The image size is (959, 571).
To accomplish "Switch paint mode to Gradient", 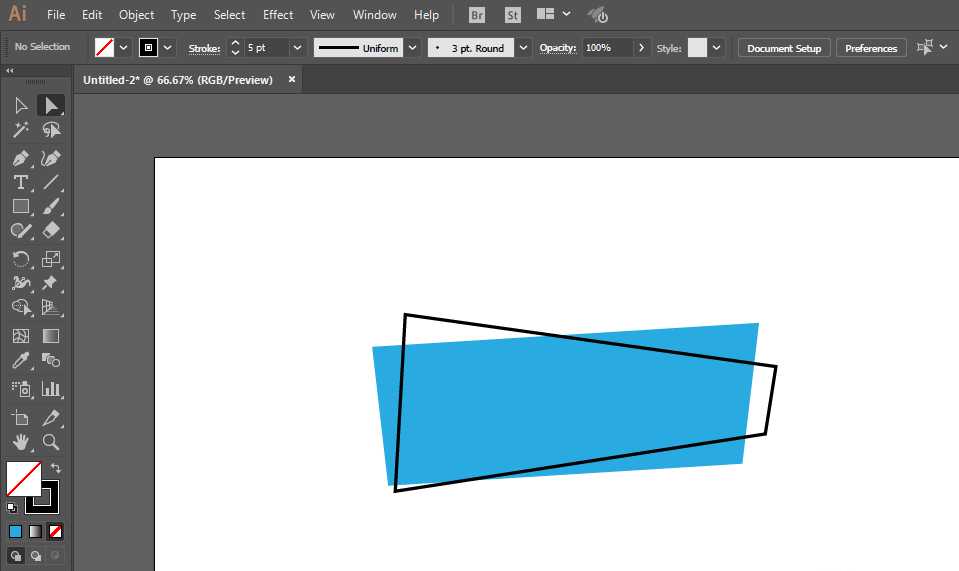I will (x=35, y=531).
